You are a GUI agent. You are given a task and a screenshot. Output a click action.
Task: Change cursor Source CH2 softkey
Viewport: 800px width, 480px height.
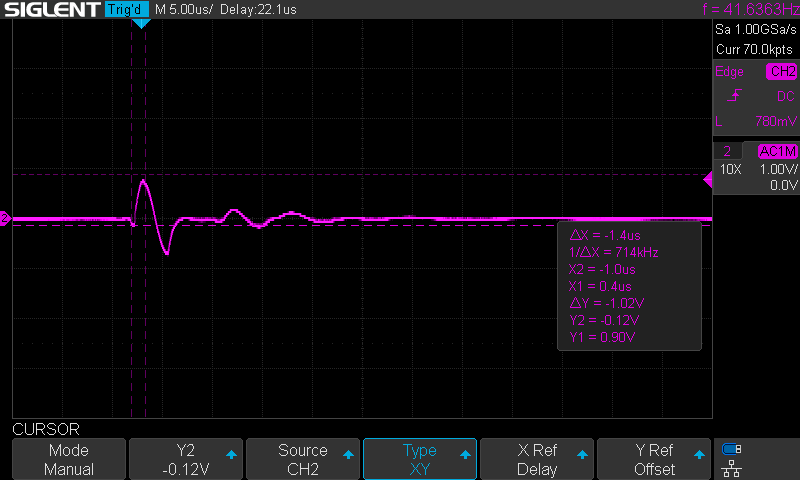303,459
